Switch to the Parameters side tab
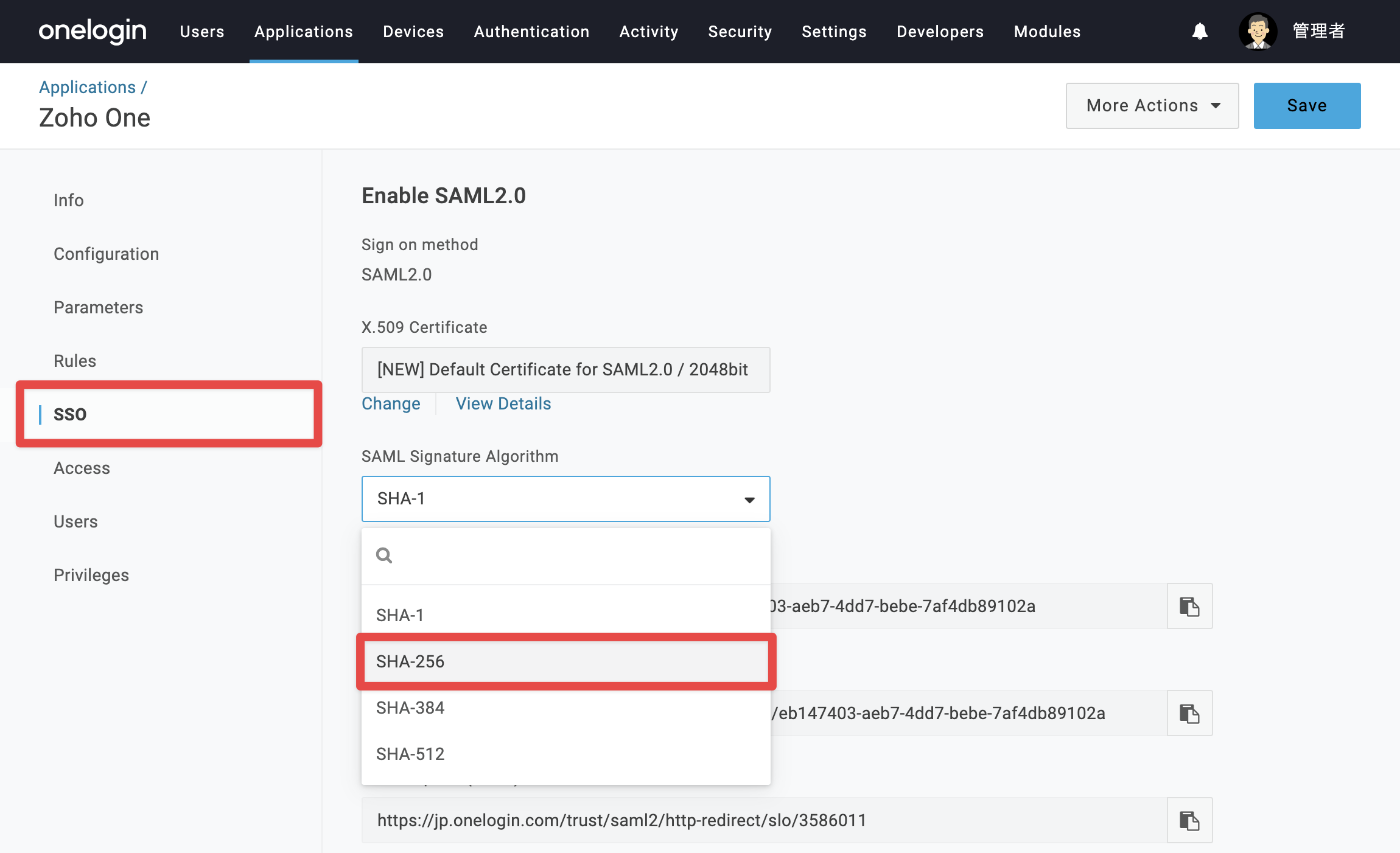This screenshot has height=853, width=1400. pyautogui.click(x=99, y=307)
